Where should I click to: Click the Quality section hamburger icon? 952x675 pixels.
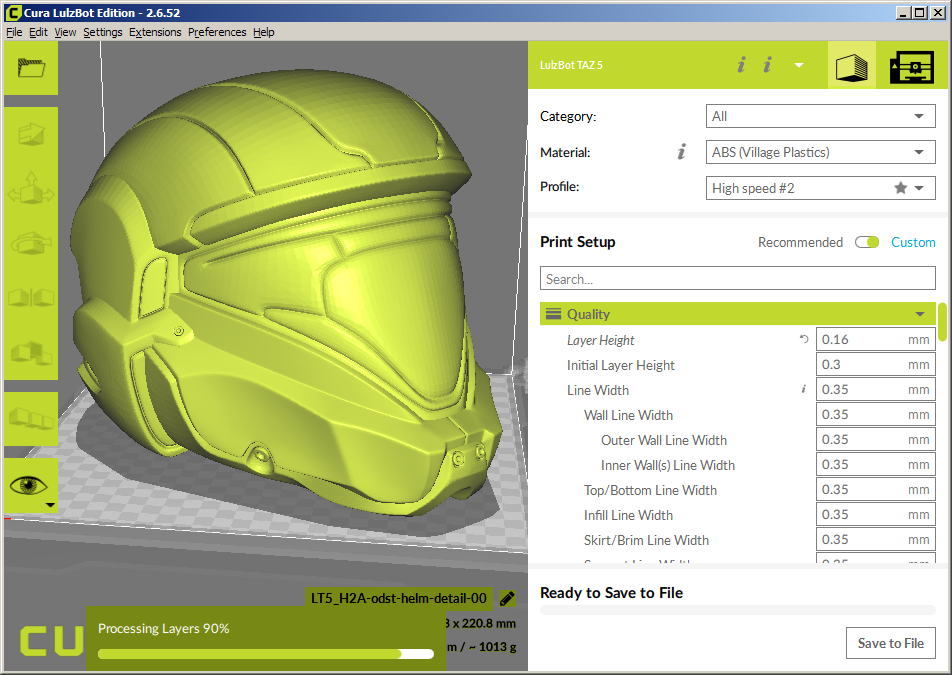click(x=553, y=314)
